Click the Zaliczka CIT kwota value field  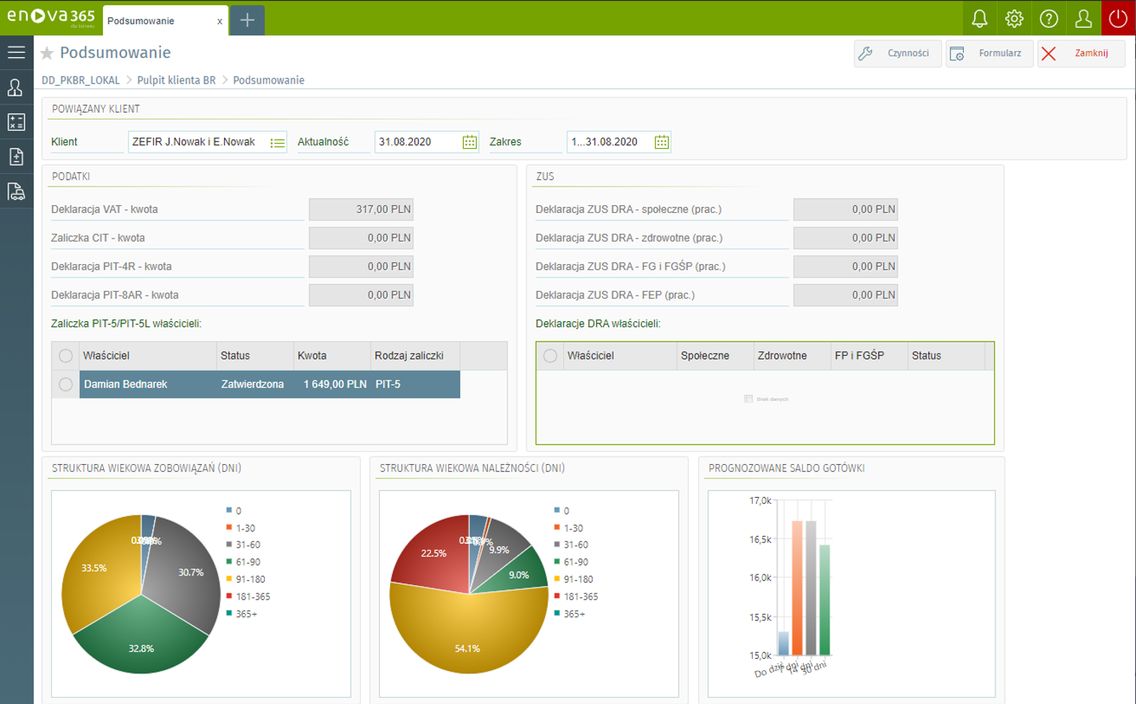tap(361, 238)
